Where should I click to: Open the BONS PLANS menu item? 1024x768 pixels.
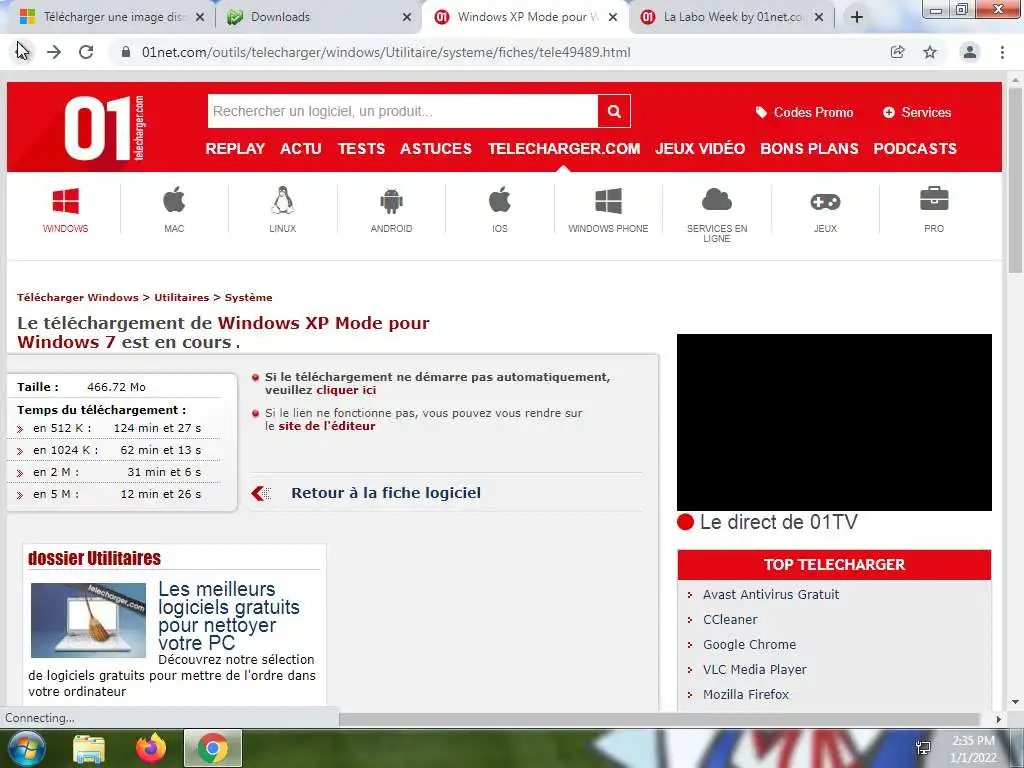(x=809, y=149)
